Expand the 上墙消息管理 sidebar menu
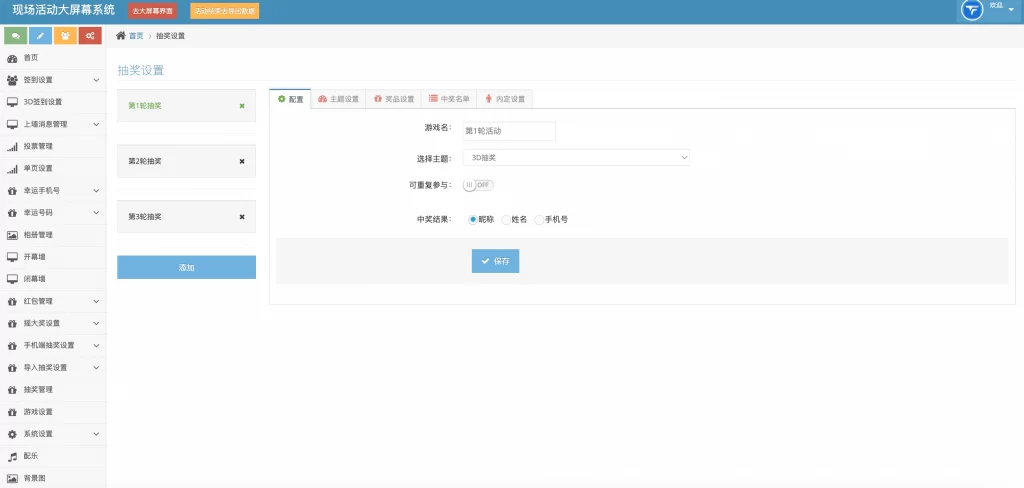This screenshot has height=488, width=1024. (x=52, y=124)
